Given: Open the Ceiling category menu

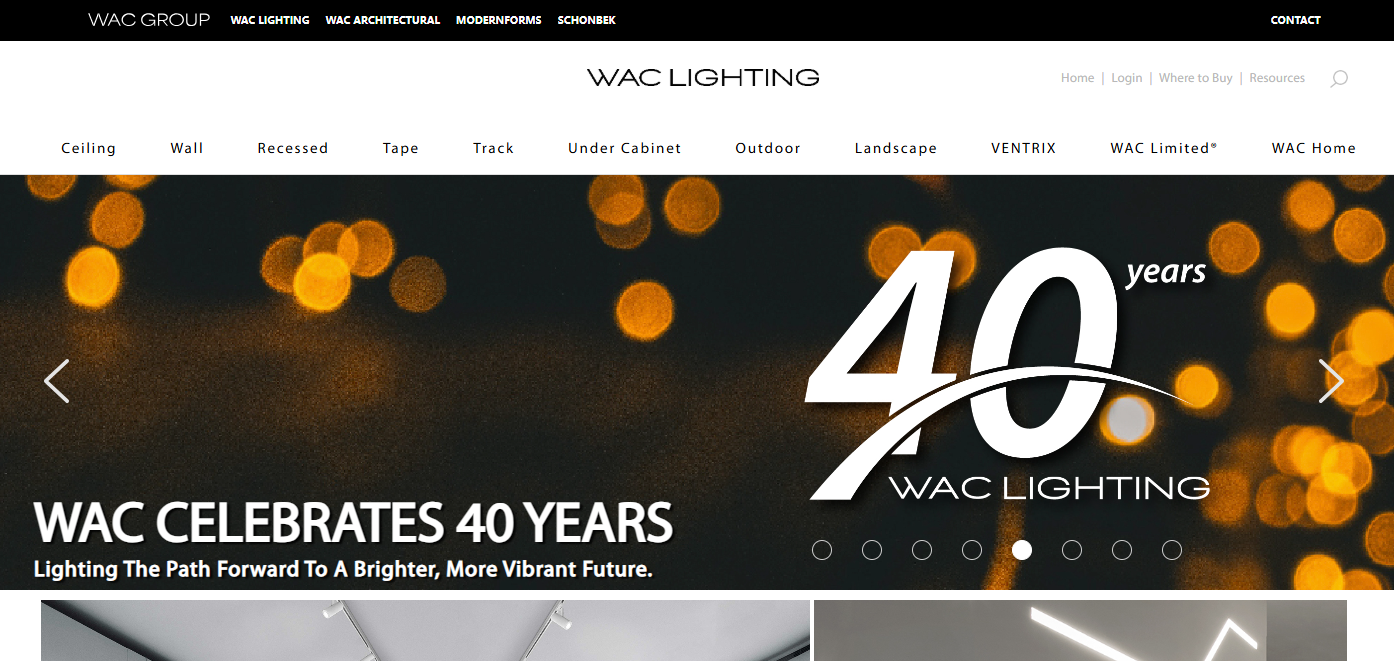Looking at the screenshot, I should 89,148.
